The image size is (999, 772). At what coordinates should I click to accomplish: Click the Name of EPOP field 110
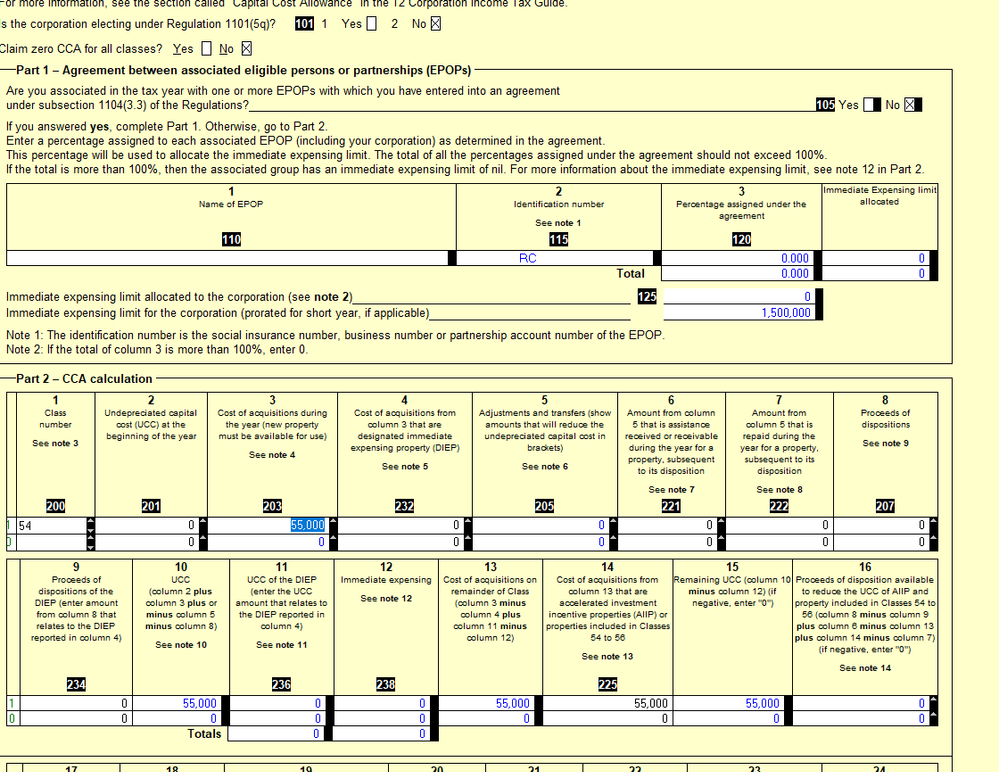point(227,258)
